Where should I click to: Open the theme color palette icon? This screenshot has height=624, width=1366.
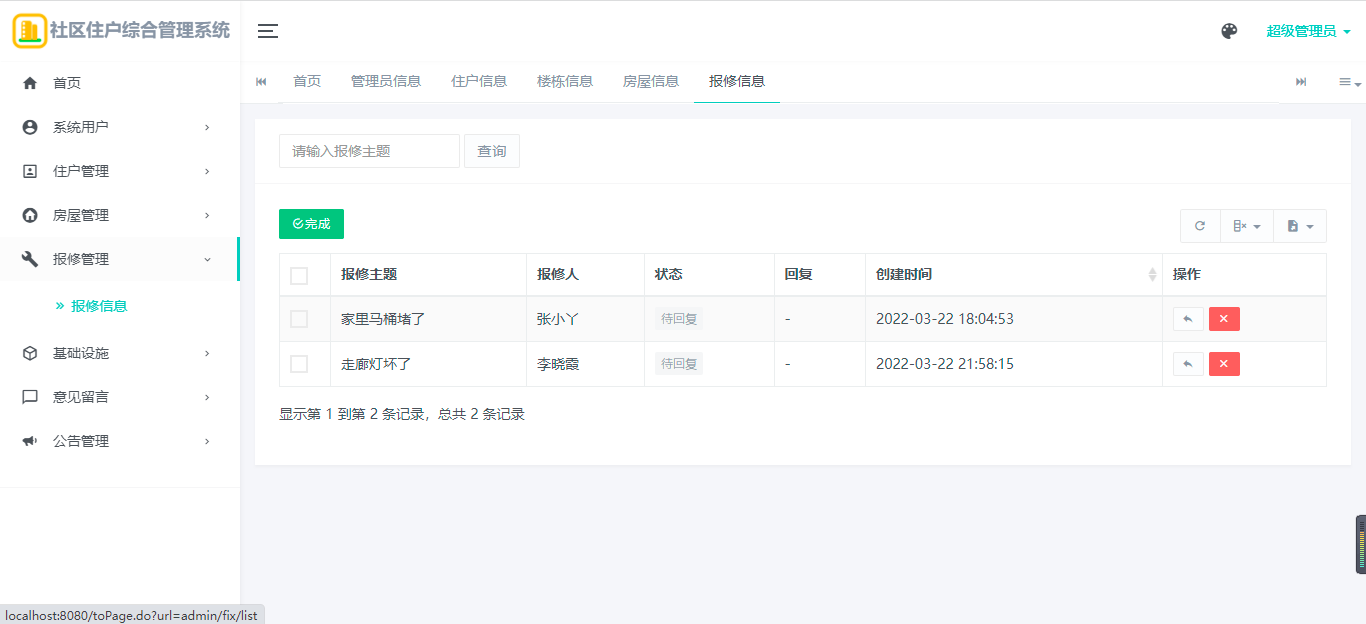1229,31
